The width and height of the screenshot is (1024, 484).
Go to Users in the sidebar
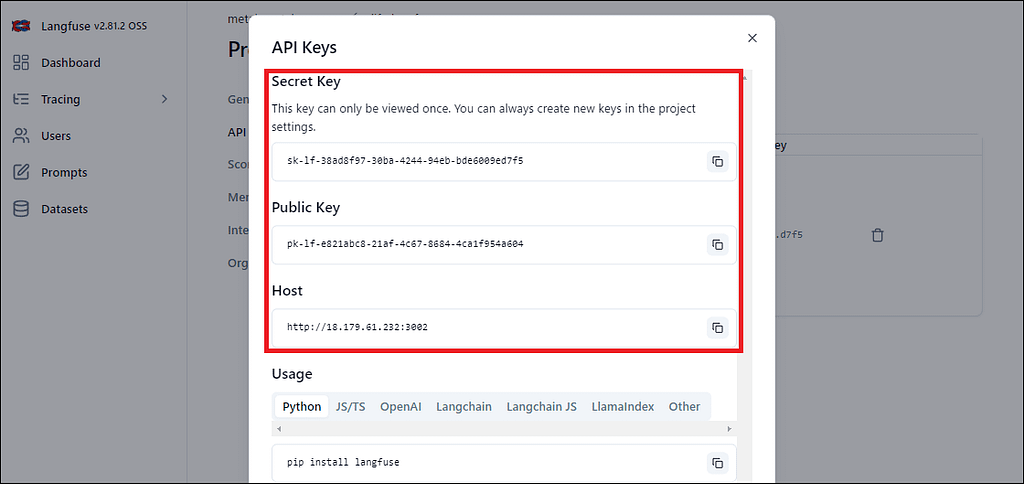click(56, 136)
